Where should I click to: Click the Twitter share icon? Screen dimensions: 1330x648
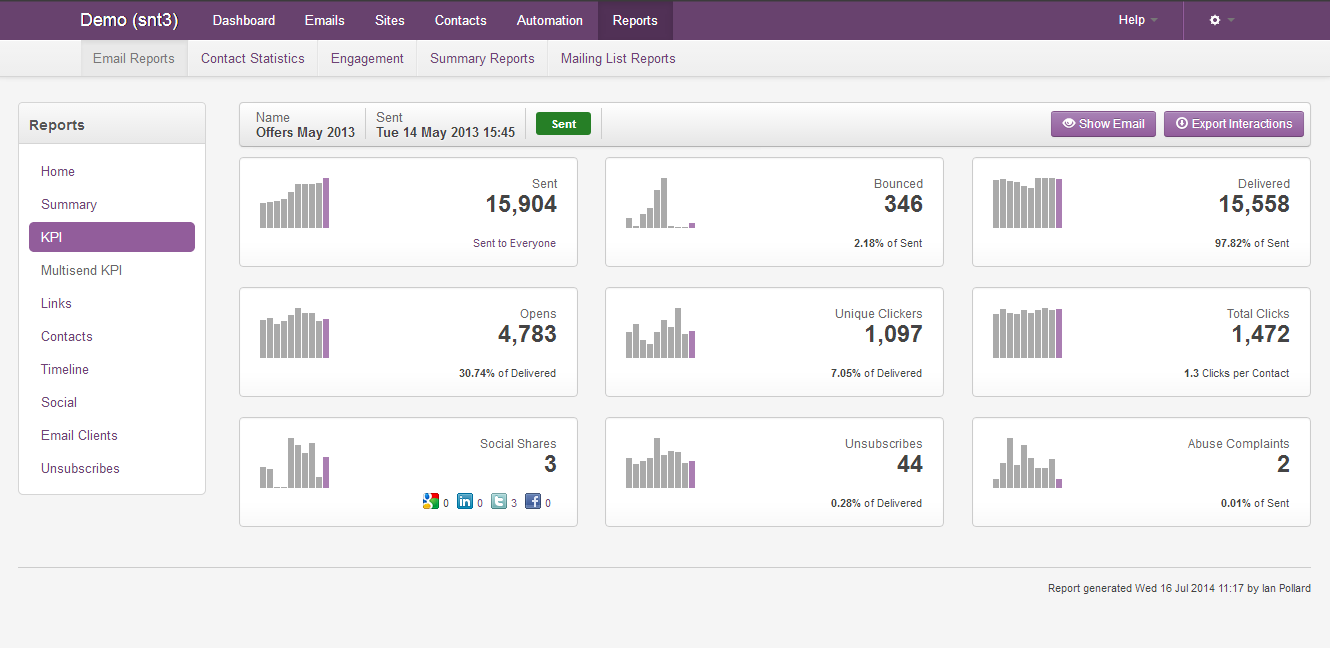tap(499, 502)
